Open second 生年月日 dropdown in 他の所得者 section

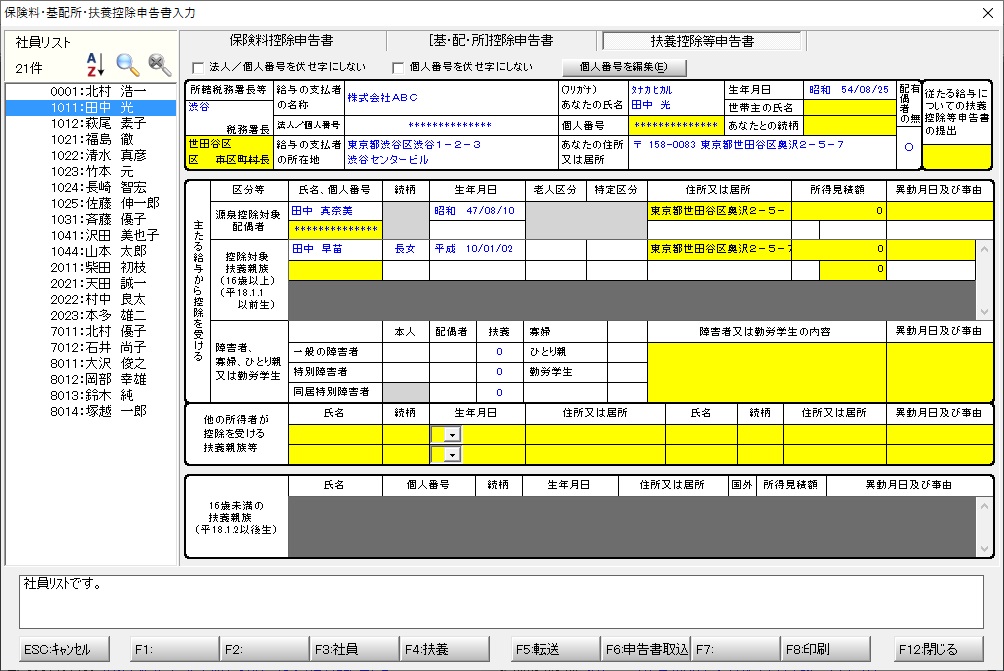(452, 455)
